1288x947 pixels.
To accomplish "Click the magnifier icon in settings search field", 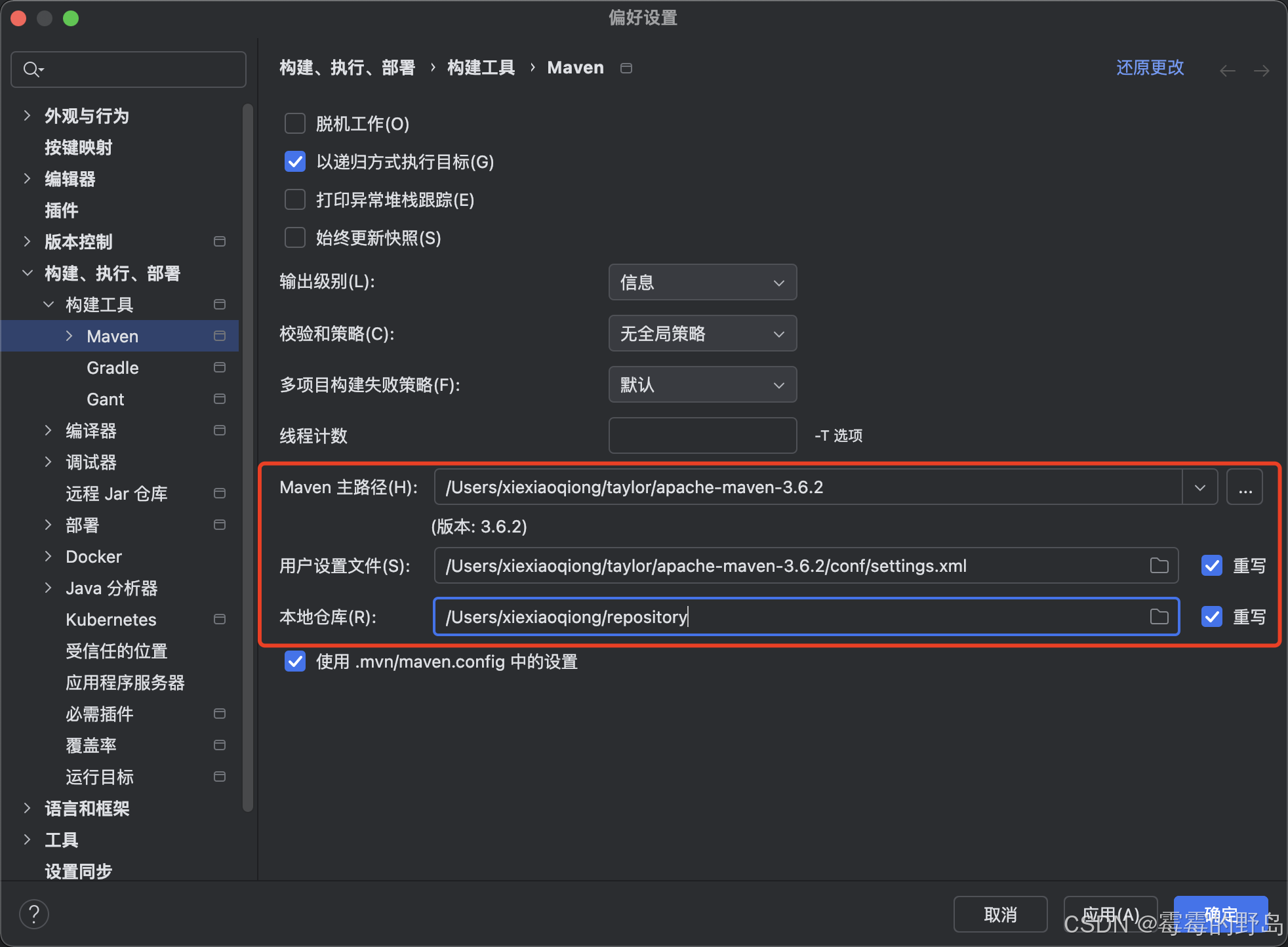I will 31,69.
